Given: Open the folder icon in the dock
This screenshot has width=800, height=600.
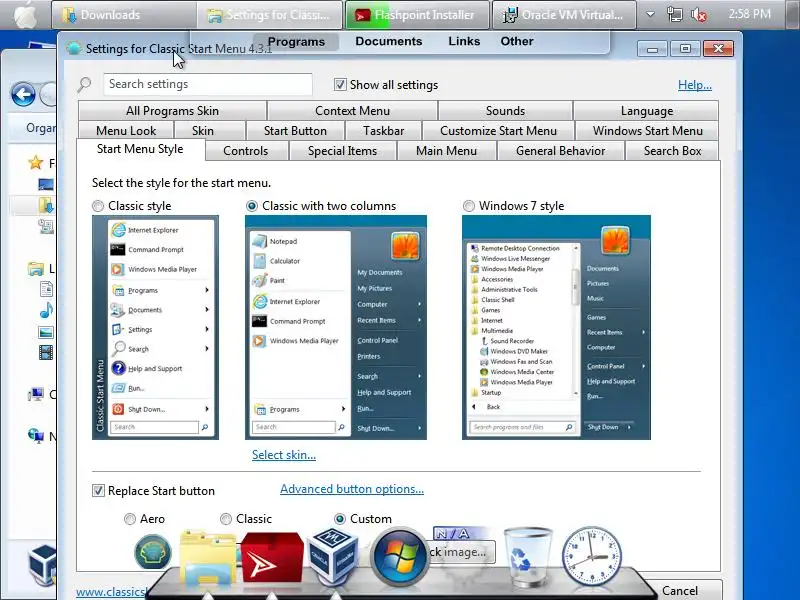Looking at the screenshot, I should [x=208, y=557].
